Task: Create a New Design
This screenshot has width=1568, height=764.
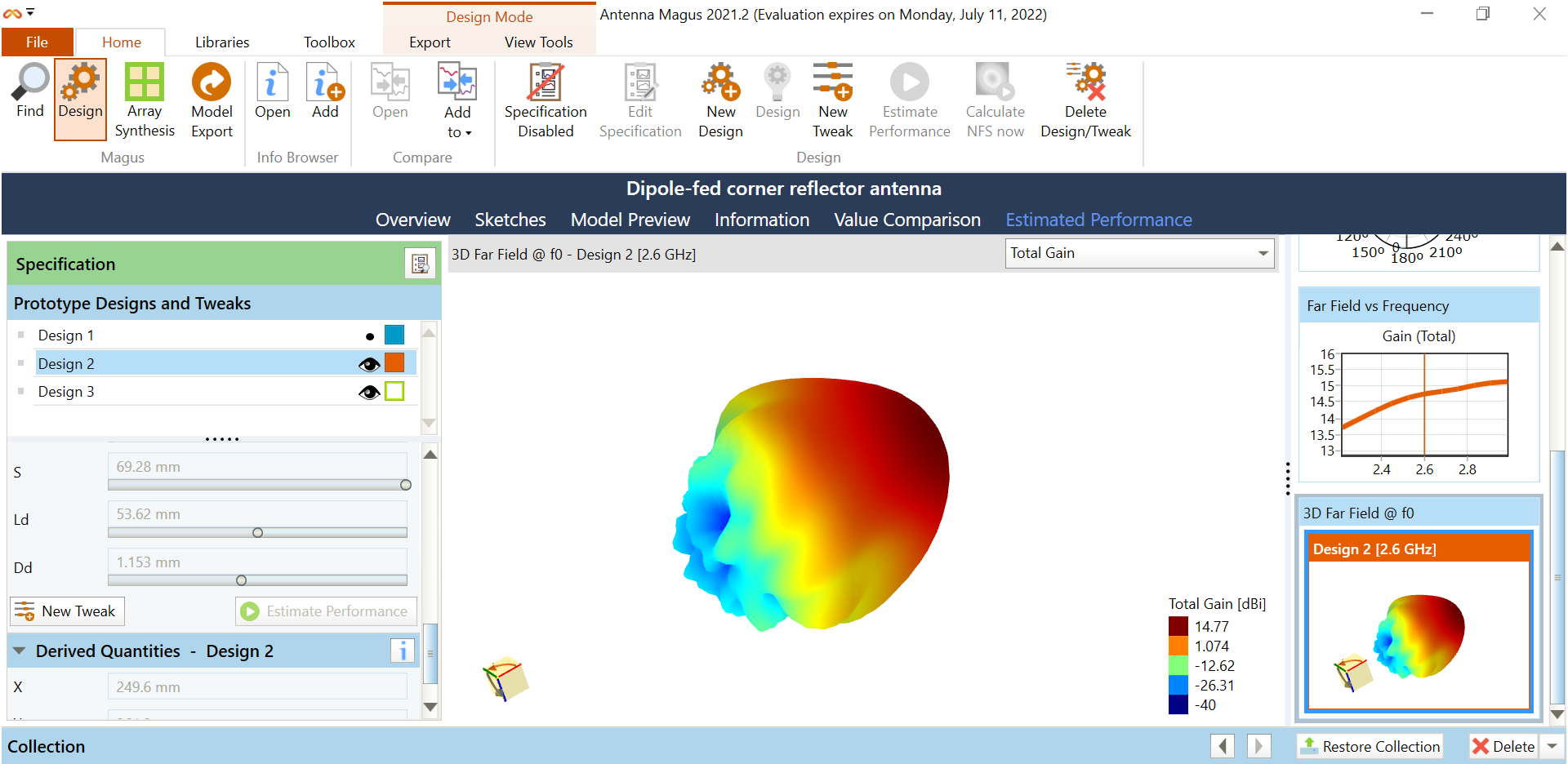Action: pos(720,100)
